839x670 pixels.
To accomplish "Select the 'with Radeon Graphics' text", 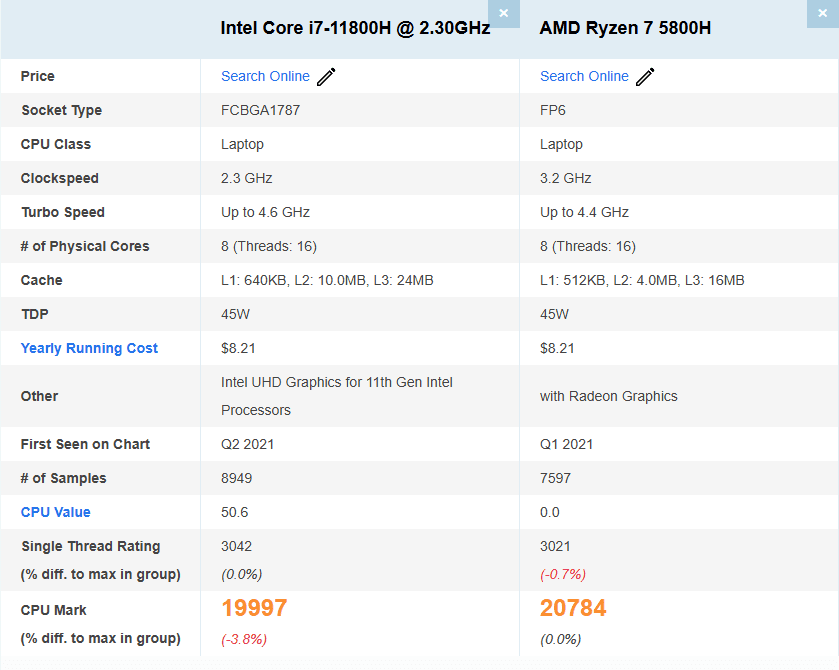I will pos(608,396).
